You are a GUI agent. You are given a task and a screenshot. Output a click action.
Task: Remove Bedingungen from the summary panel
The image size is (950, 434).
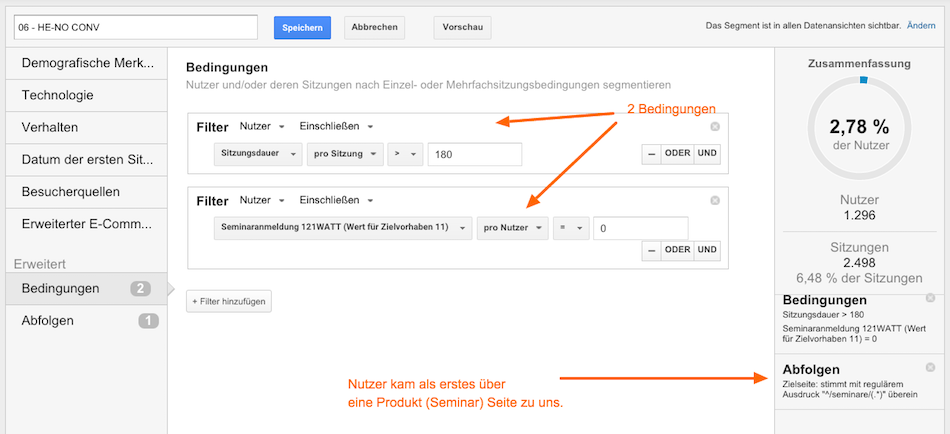pyautogui.click(x=930, y=298)
